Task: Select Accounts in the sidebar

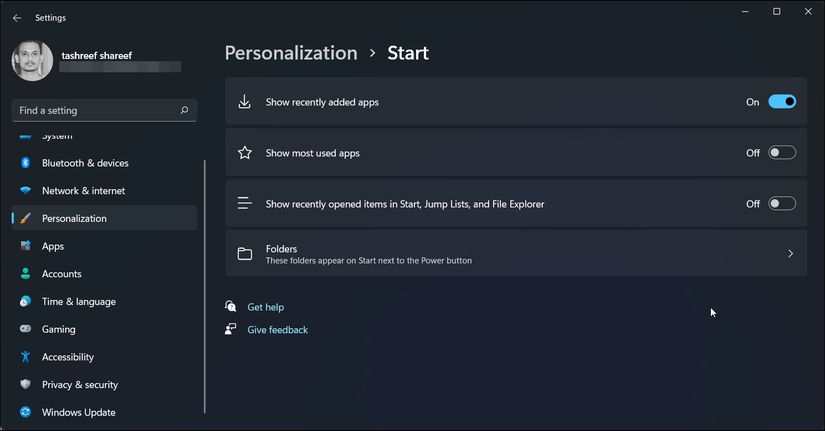Action: pyautogui.click(x=61, y=274)
